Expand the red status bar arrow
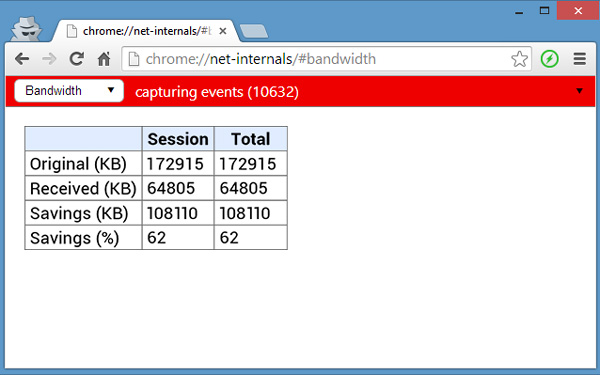The width and height of the screenshot is (600, 375). 579,91
